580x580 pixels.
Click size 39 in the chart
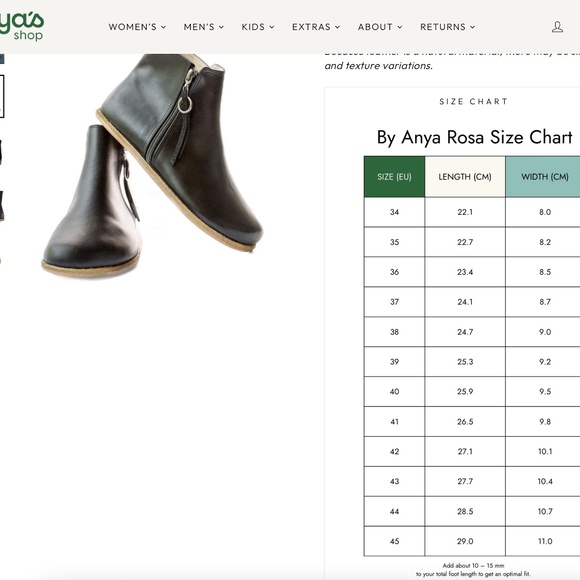[394, 362]
